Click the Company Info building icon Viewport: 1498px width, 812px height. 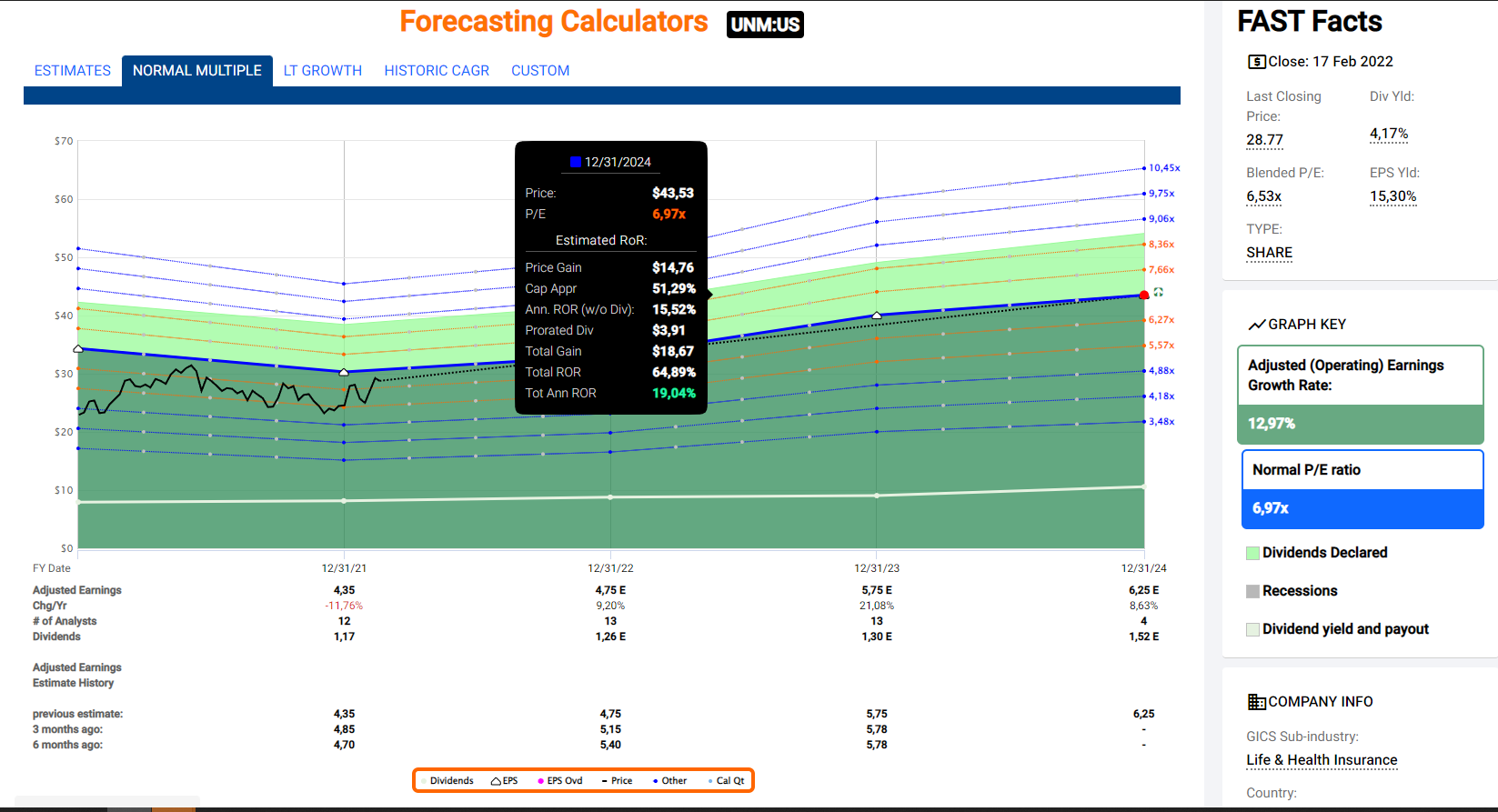[x=1256, y=702]
